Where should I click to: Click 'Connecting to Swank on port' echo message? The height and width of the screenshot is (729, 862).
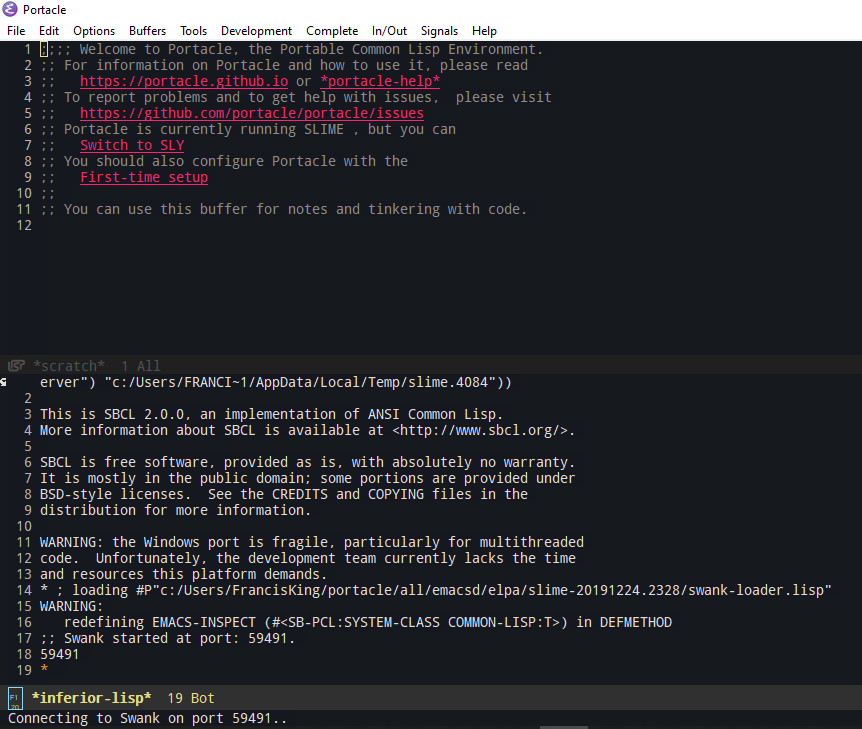click(x=147, y=719)
